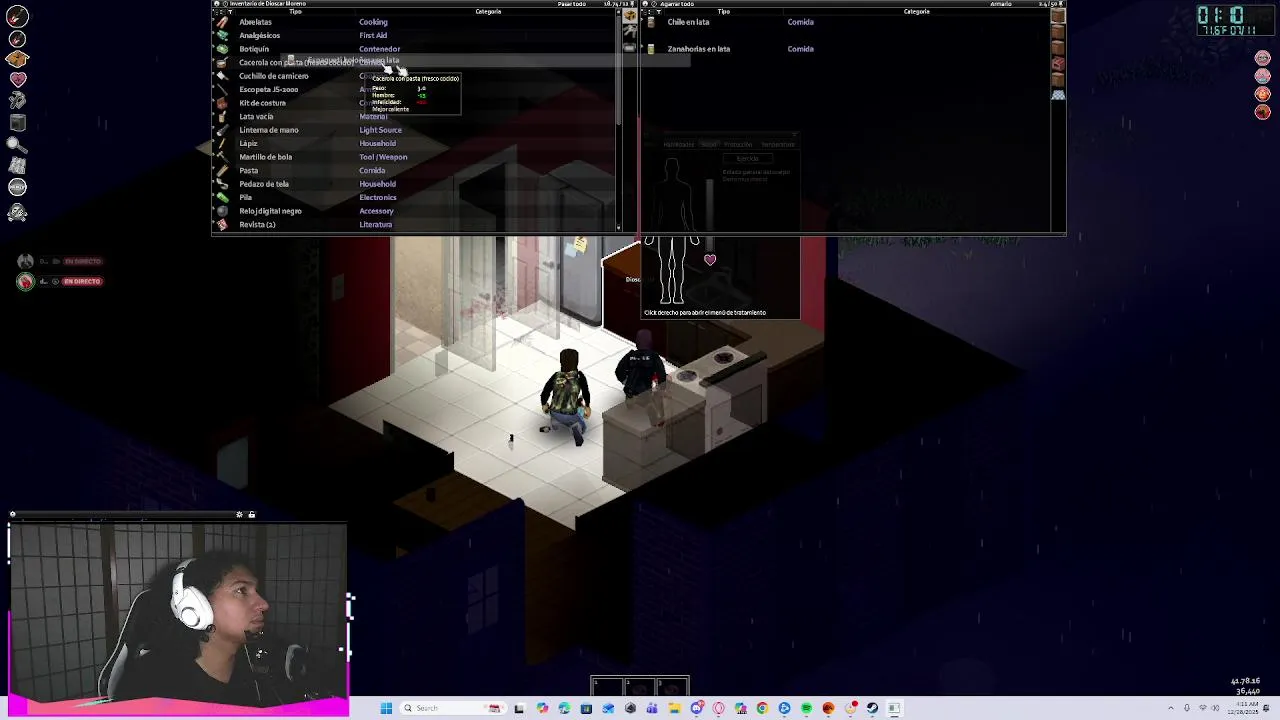Click the Pila battery item icon

point(222,197)
